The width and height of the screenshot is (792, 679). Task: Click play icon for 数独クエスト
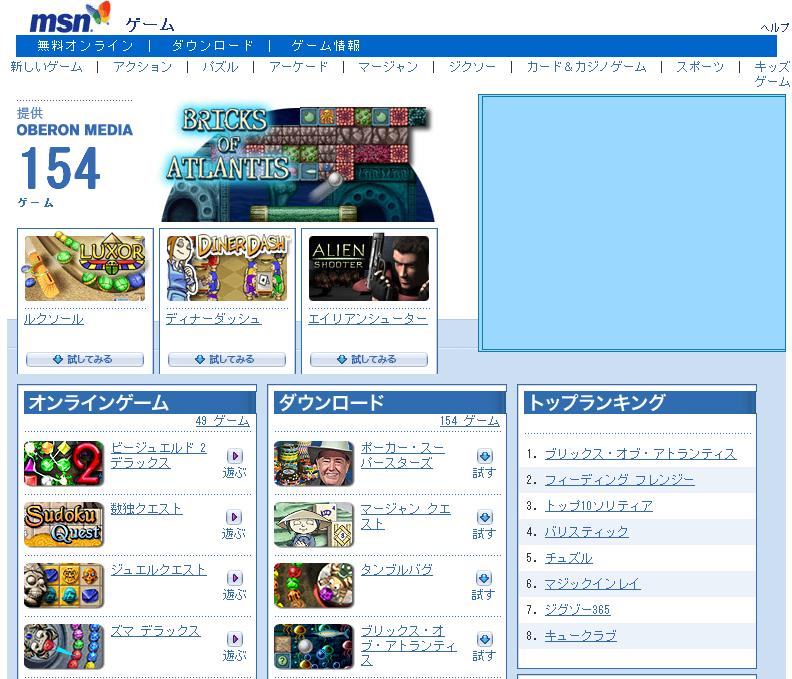coord(233,517)
